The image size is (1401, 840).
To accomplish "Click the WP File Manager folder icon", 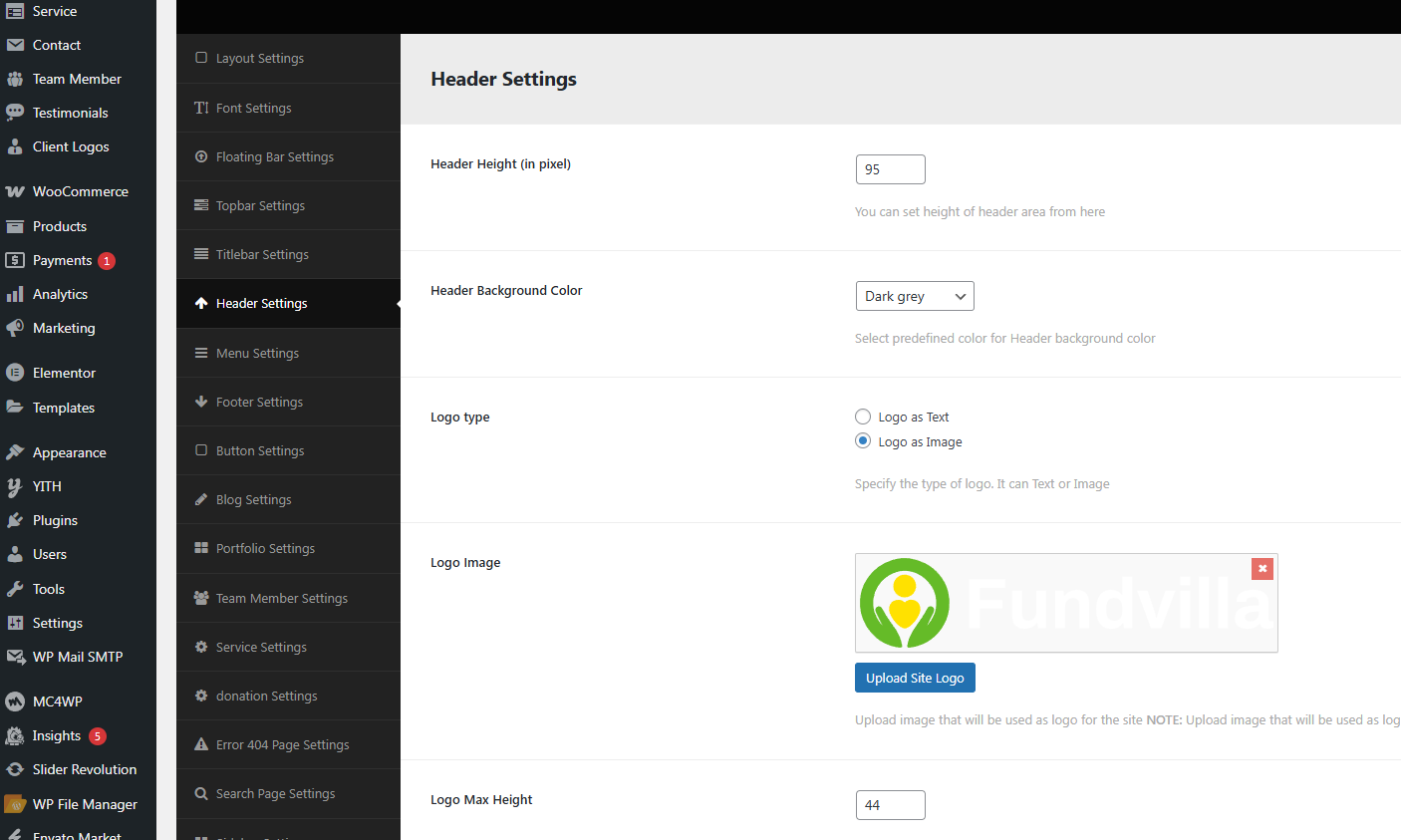I will coord(15,804).
